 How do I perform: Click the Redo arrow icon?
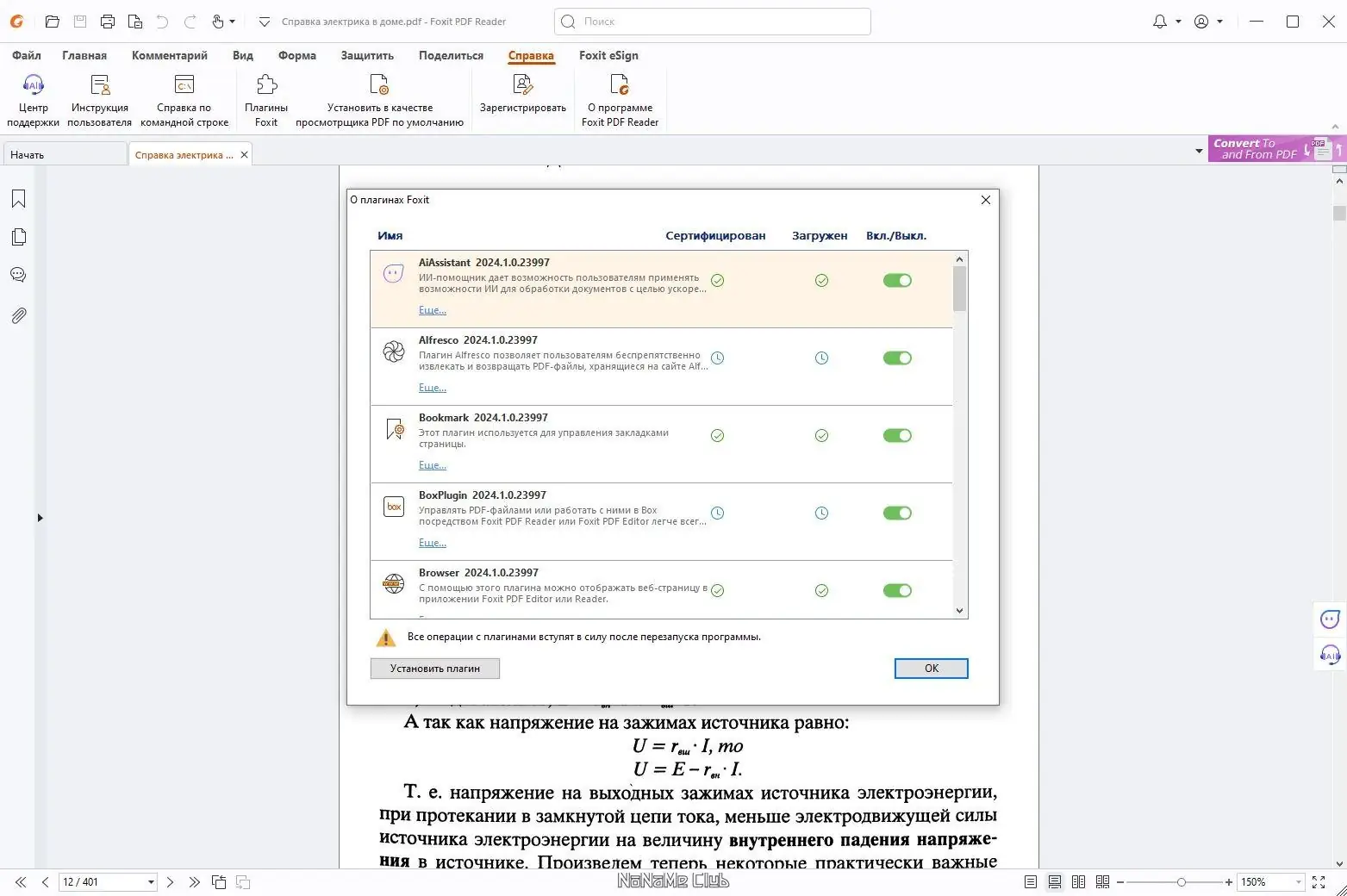click(x=190, y=22)
